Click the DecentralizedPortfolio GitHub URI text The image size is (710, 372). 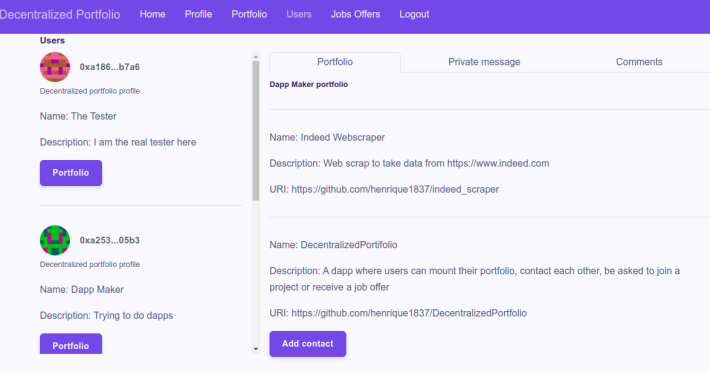(409, 313)
